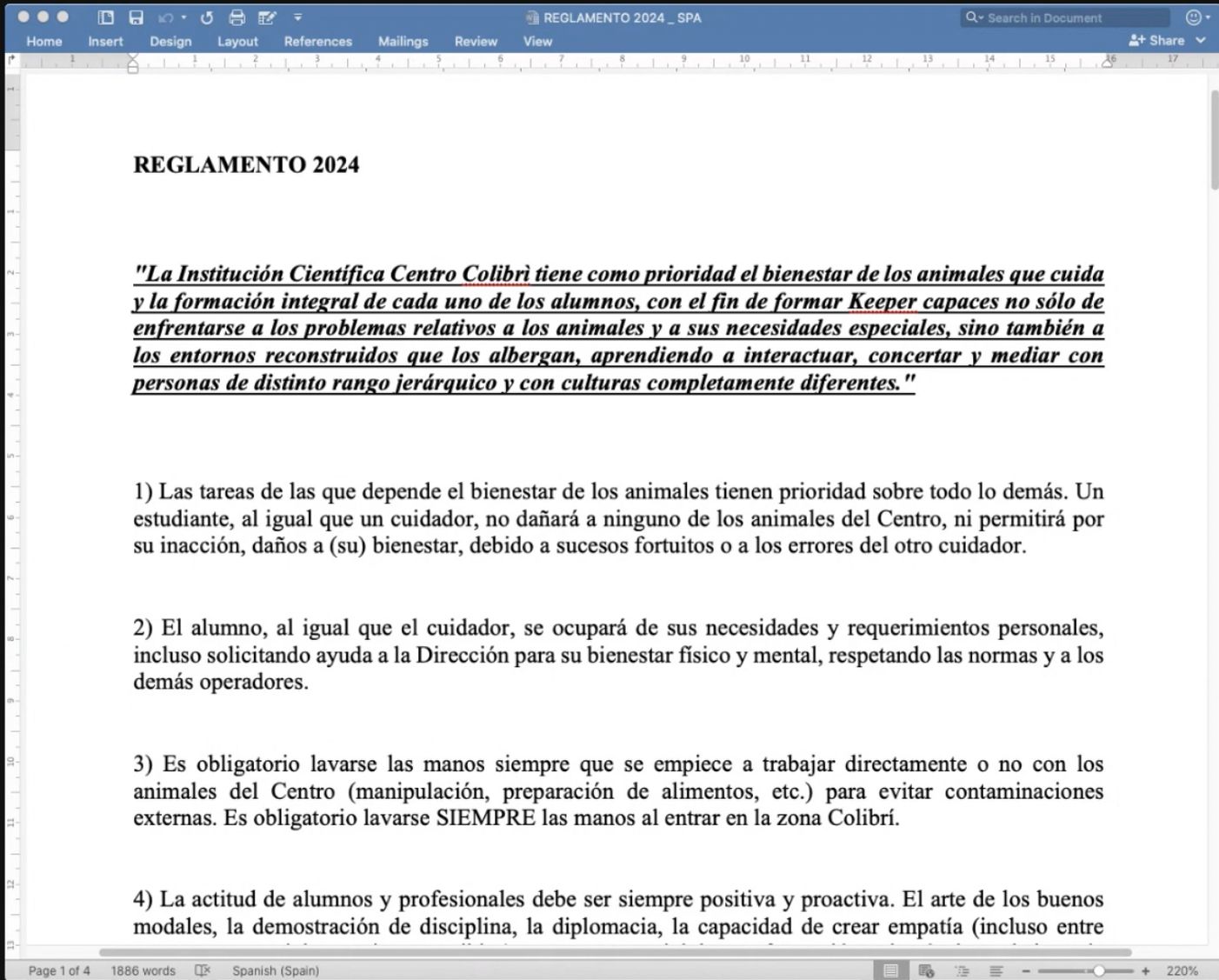Click the Redo/Repeat circular arrow icon
This screenshot has width=1219, height=980.
click(x=206, y=17)
